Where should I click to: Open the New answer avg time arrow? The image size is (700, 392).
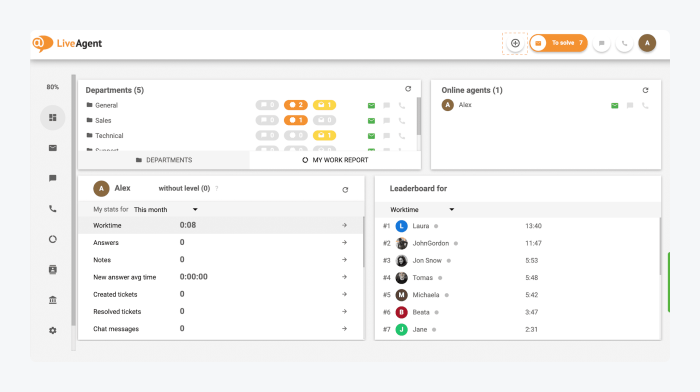344,277
